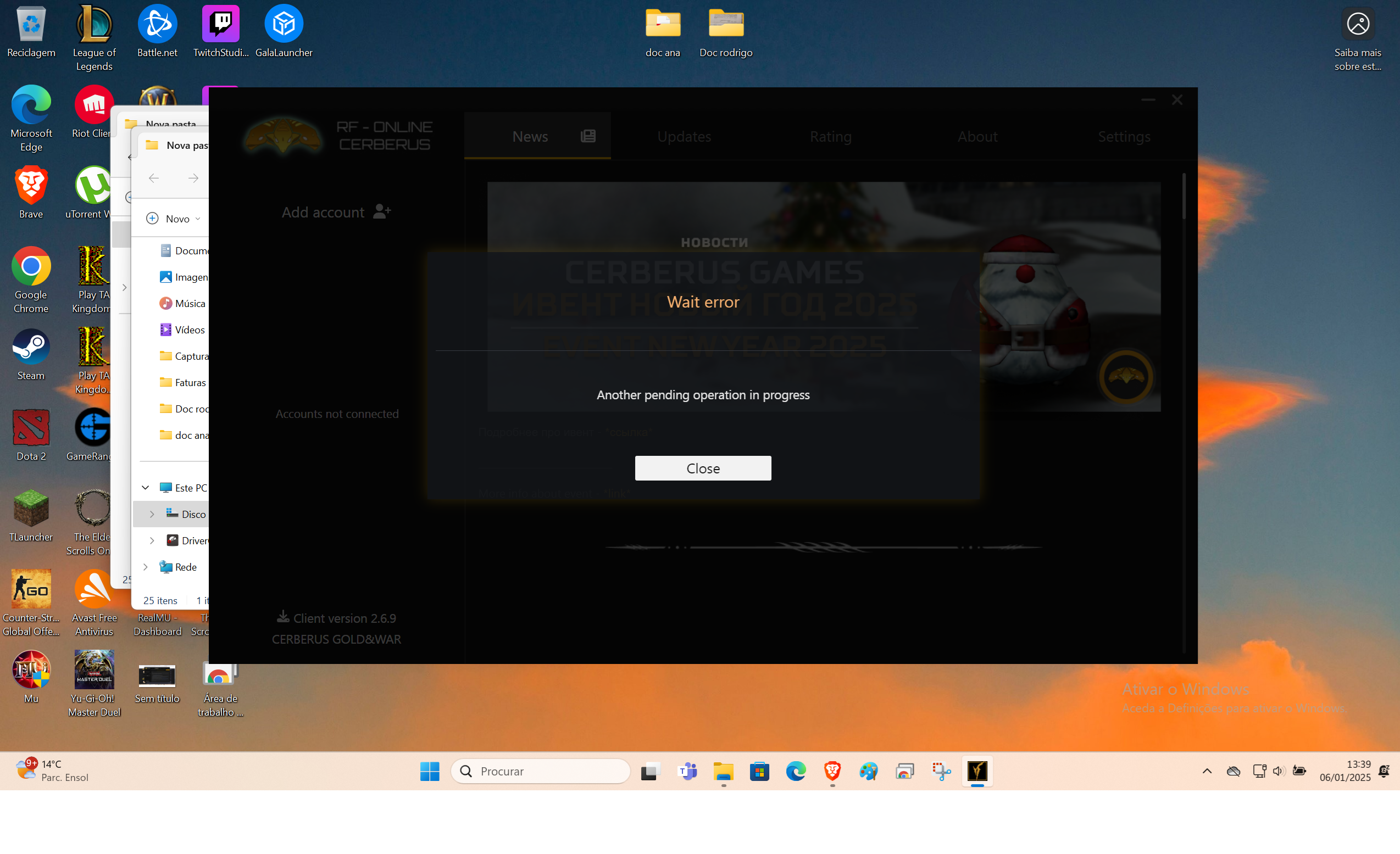Expand the Driver item in Explorer
1400x854 pixels.
point(152,540)
